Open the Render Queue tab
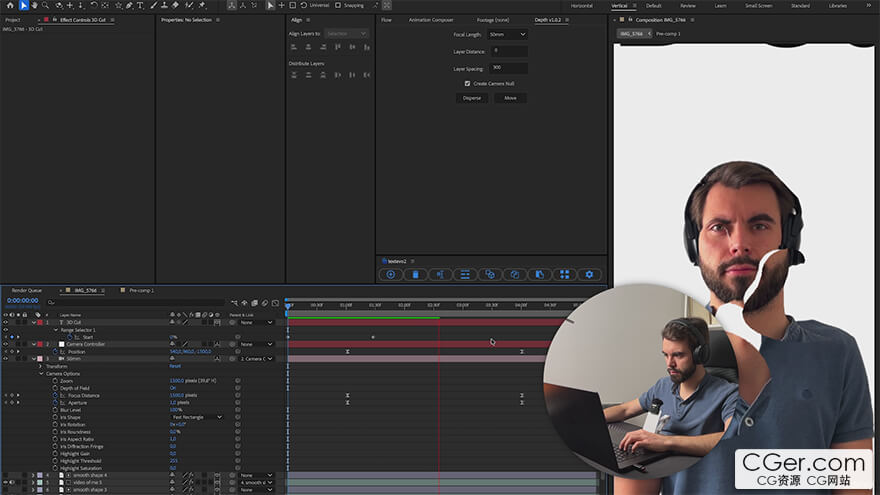 pyautogui.click(x=27, y=290)
